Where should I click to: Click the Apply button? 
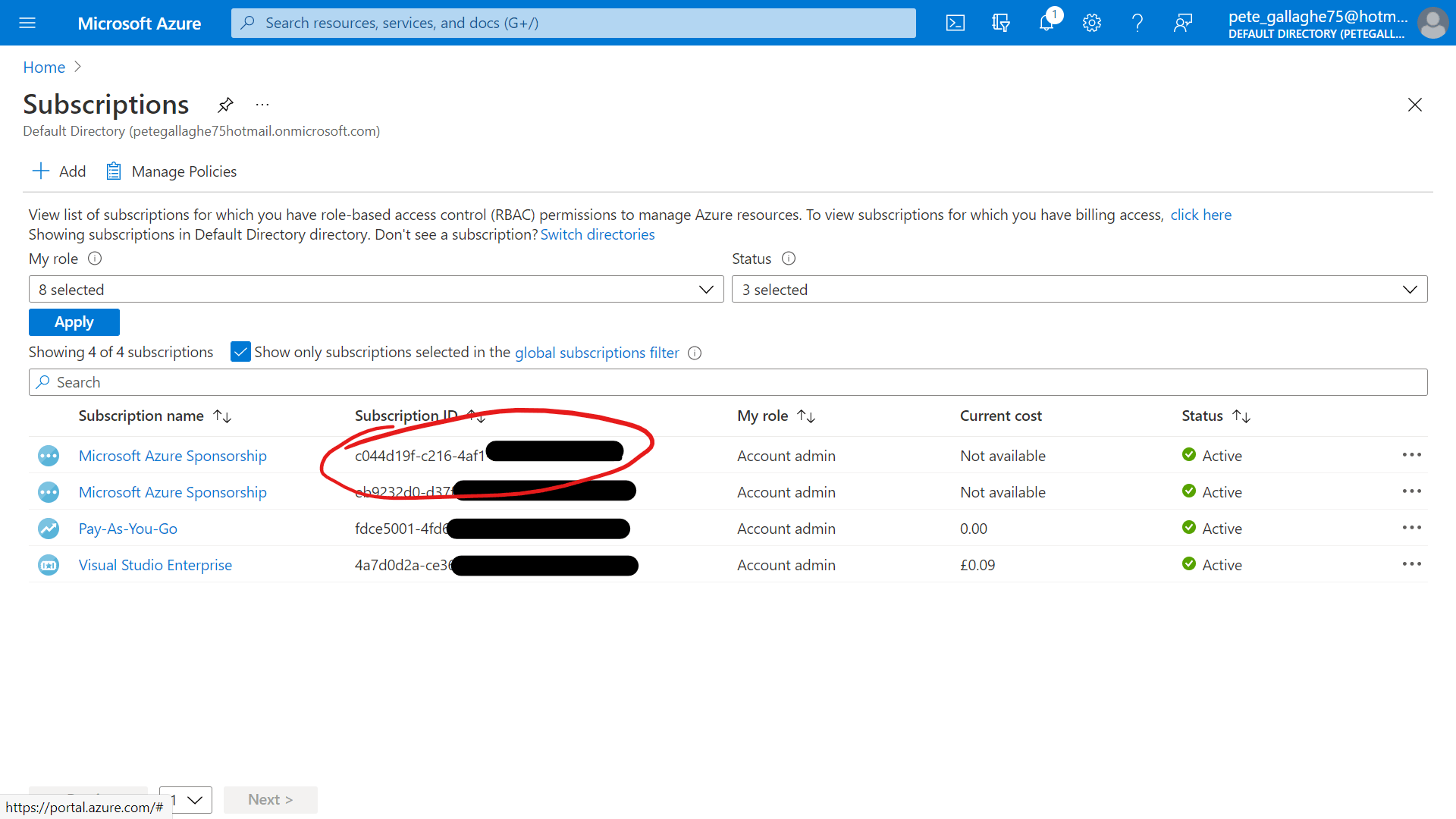click(x=74, y=322)
